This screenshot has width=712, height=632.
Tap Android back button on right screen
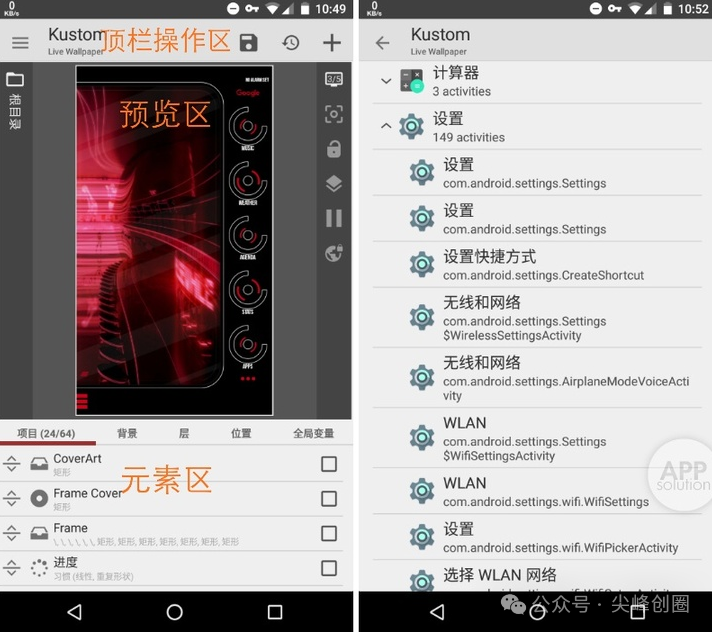click(x=437, y=612)
